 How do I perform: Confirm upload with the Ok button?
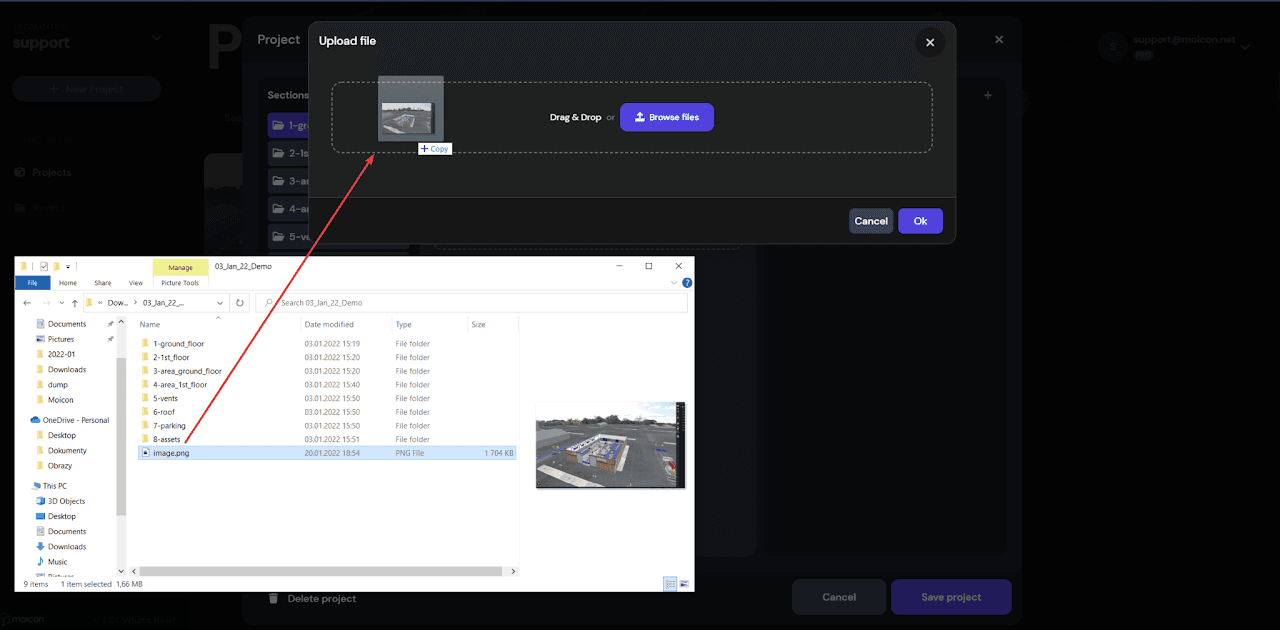pyautogui.click(x=920, y=221)
